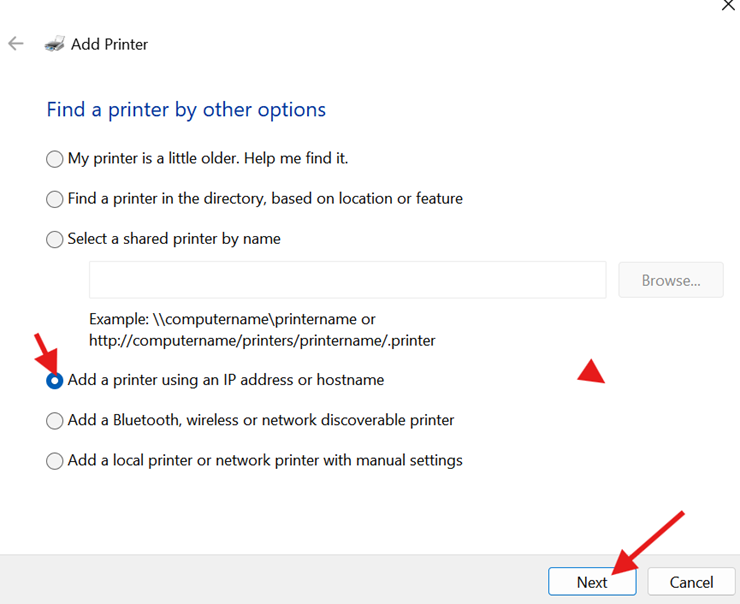
Task: Choose the Bluetooth, wireless or network discoverable option
Action: point(55,421)
